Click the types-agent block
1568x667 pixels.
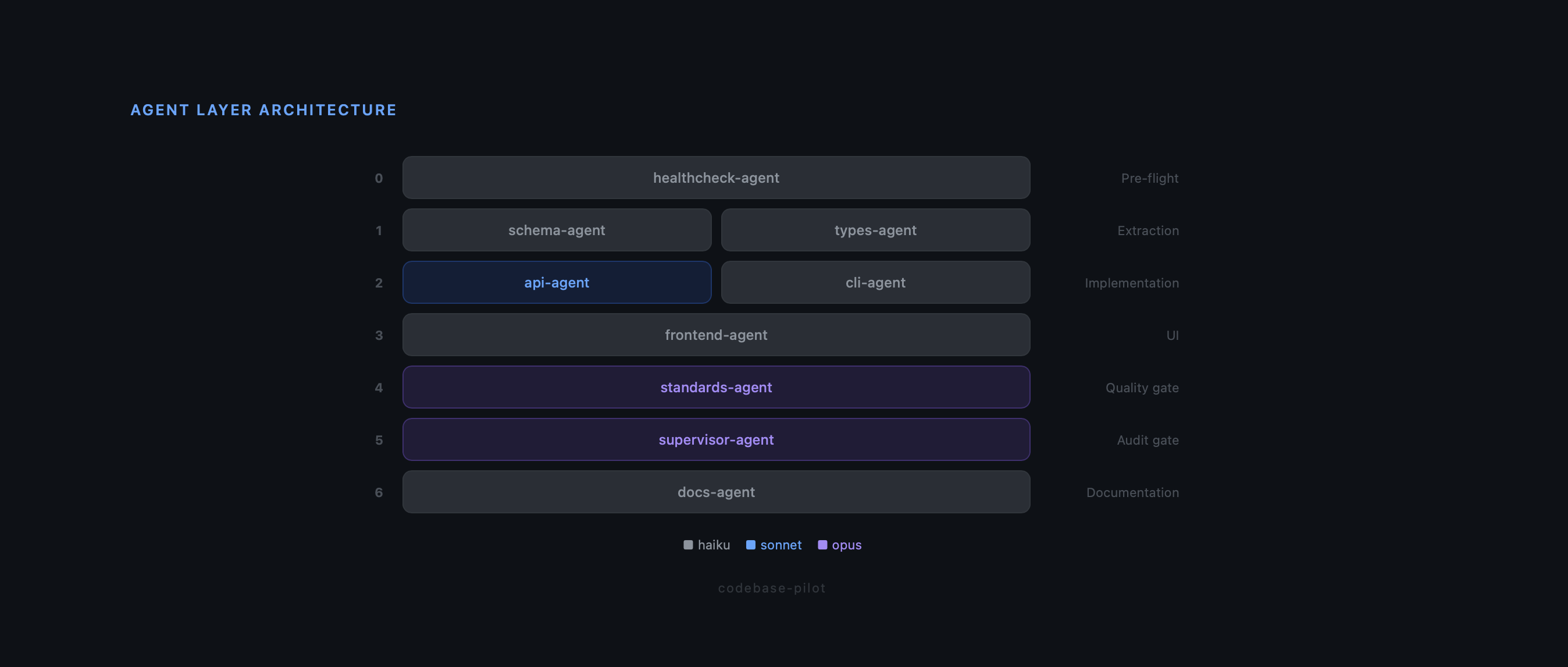click(875, 230)
